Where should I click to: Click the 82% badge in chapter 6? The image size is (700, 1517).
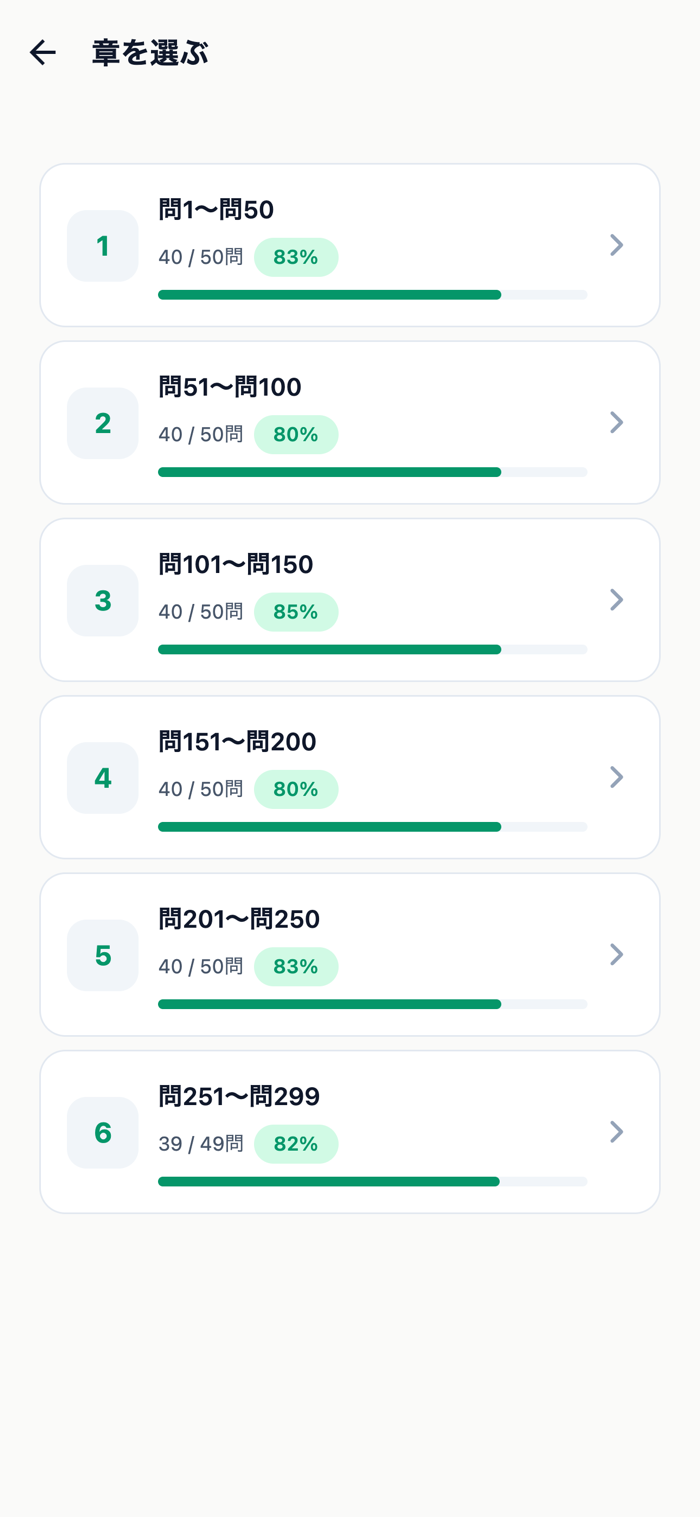point(296,1144)
